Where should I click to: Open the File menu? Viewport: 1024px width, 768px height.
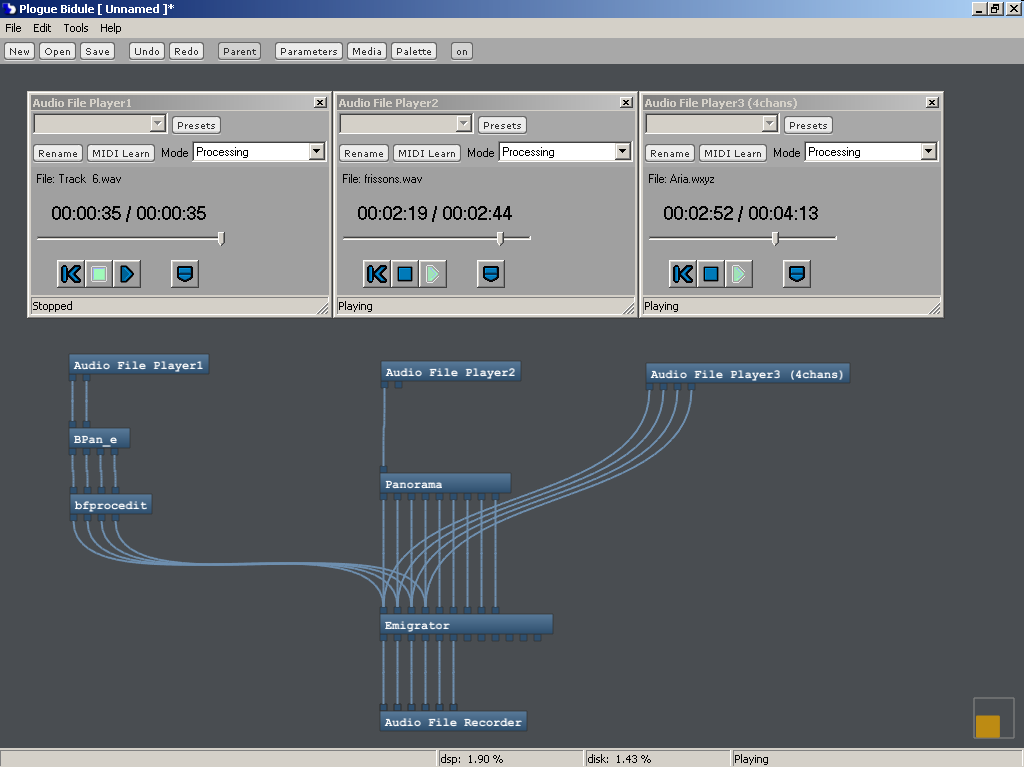tap(13, 28)
